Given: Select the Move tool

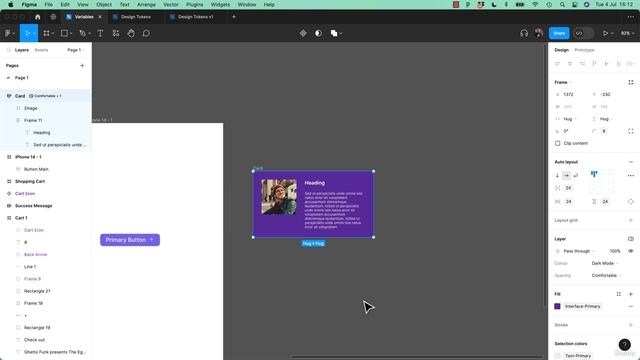Looking at the screenshot, I should (x=28, y=33).
